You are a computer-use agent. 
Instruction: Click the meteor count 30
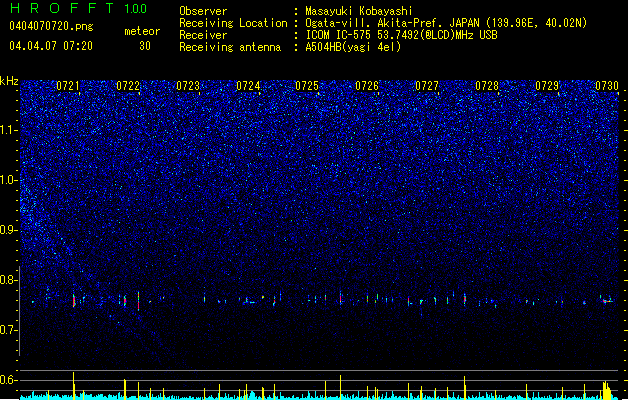145,46
